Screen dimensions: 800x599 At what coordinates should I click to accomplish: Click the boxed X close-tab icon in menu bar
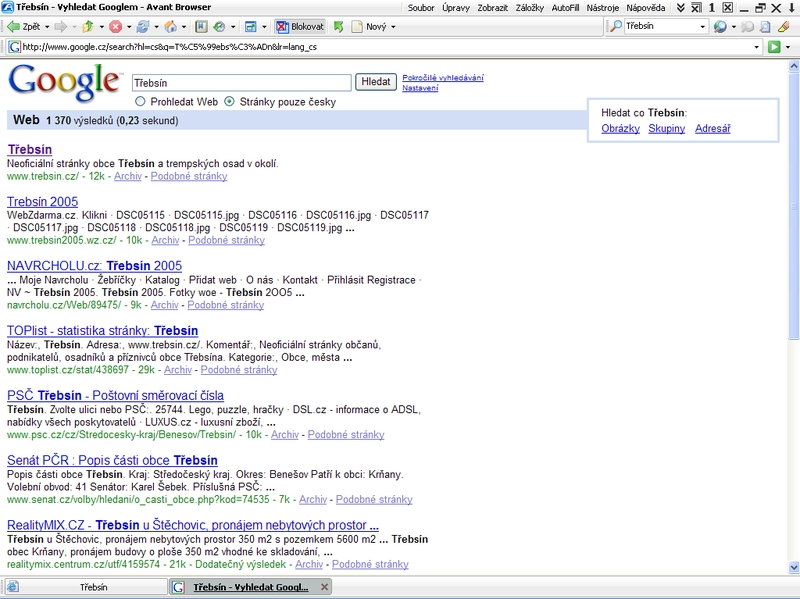coord(728,8)
